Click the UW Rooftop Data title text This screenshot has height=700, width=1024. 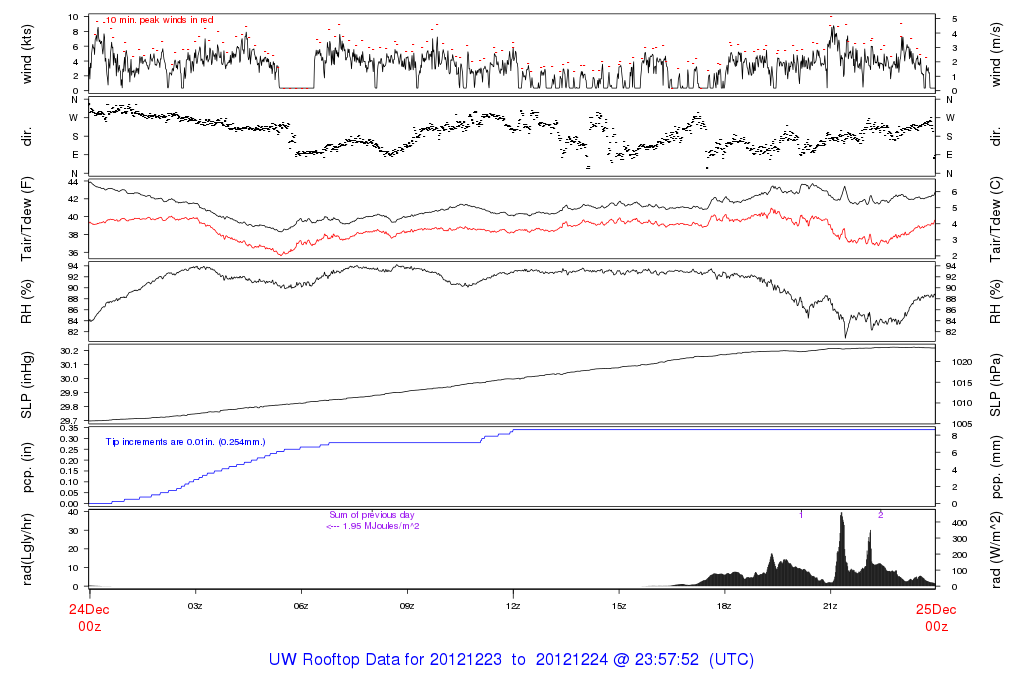point(511,660)
